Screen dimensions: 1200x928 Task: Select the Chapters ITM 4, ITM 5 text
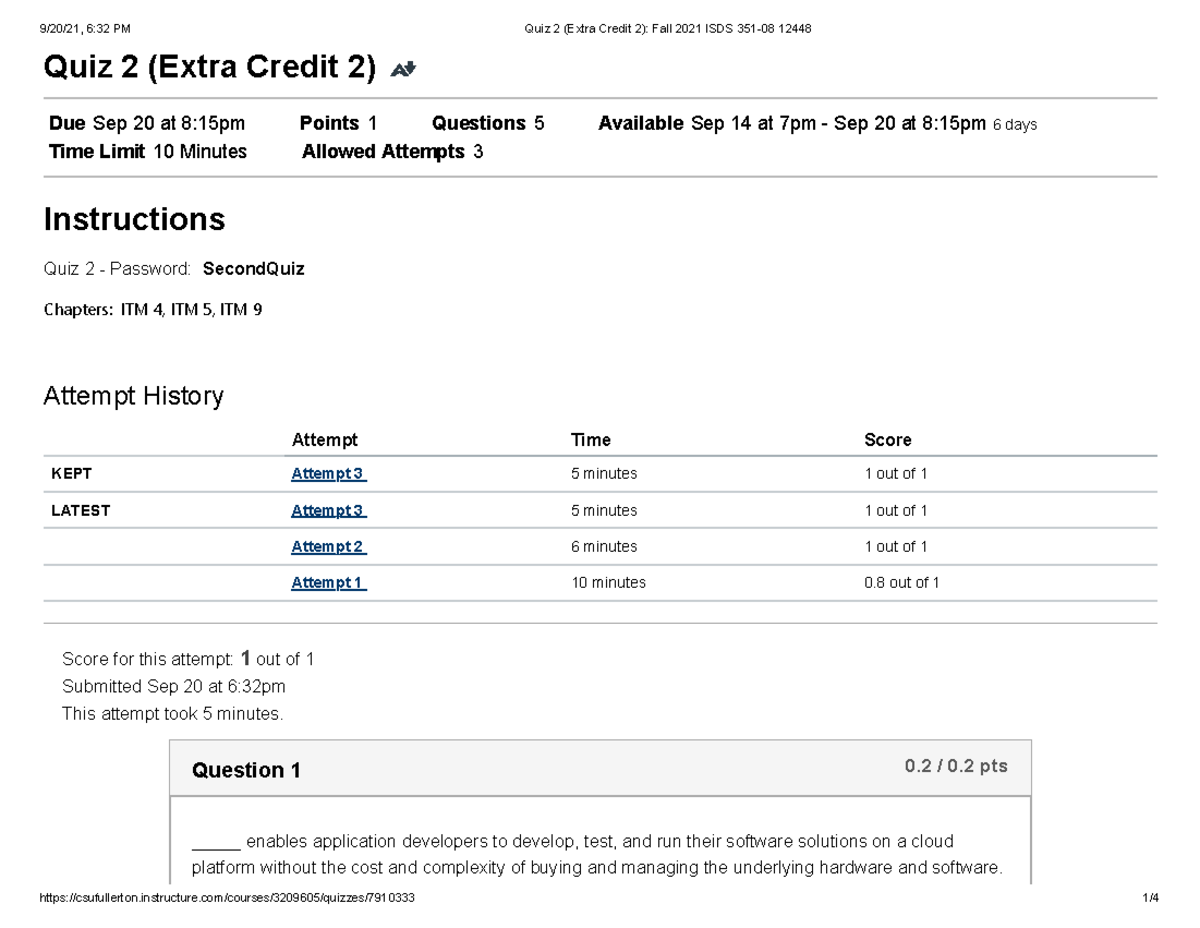[x=152, y=309]
